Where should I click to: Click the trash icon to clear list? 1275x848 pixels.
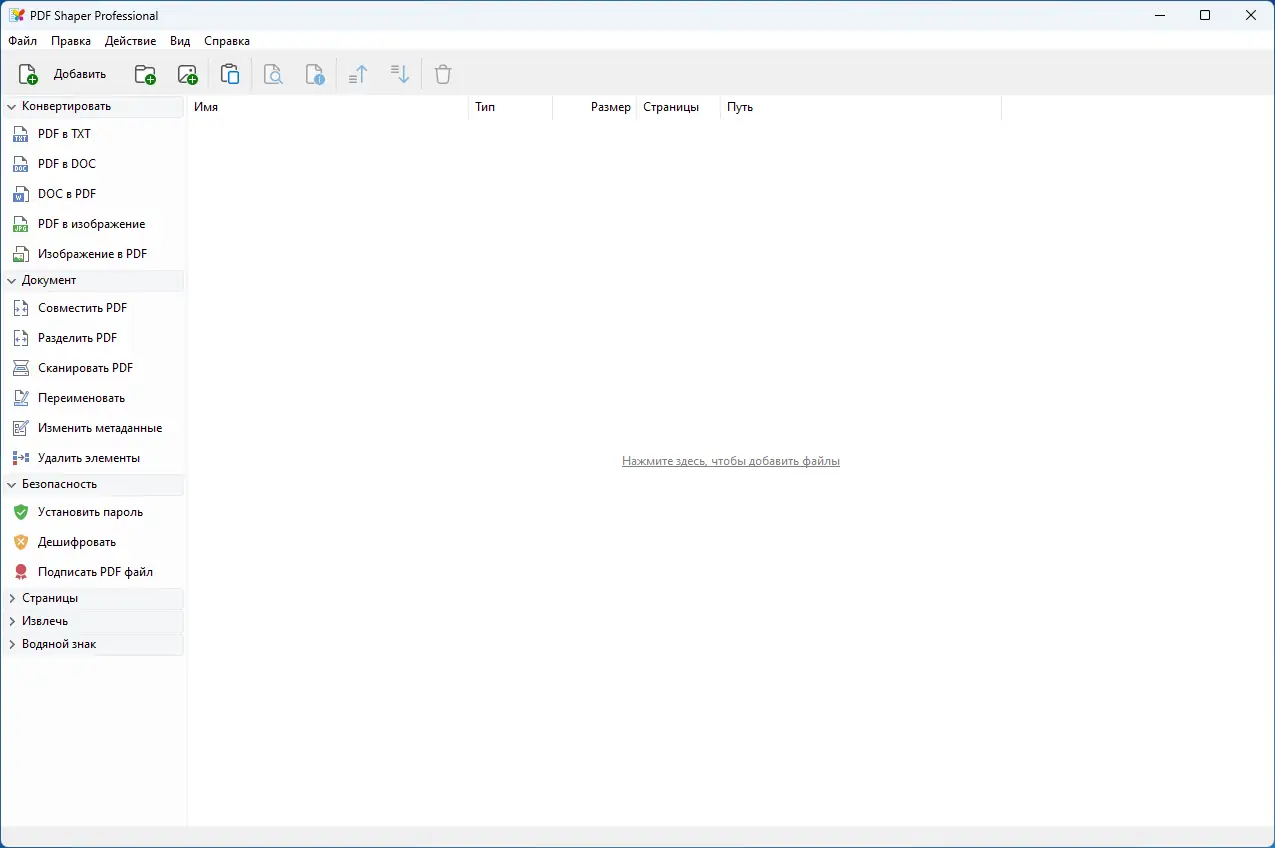[442, 73]
